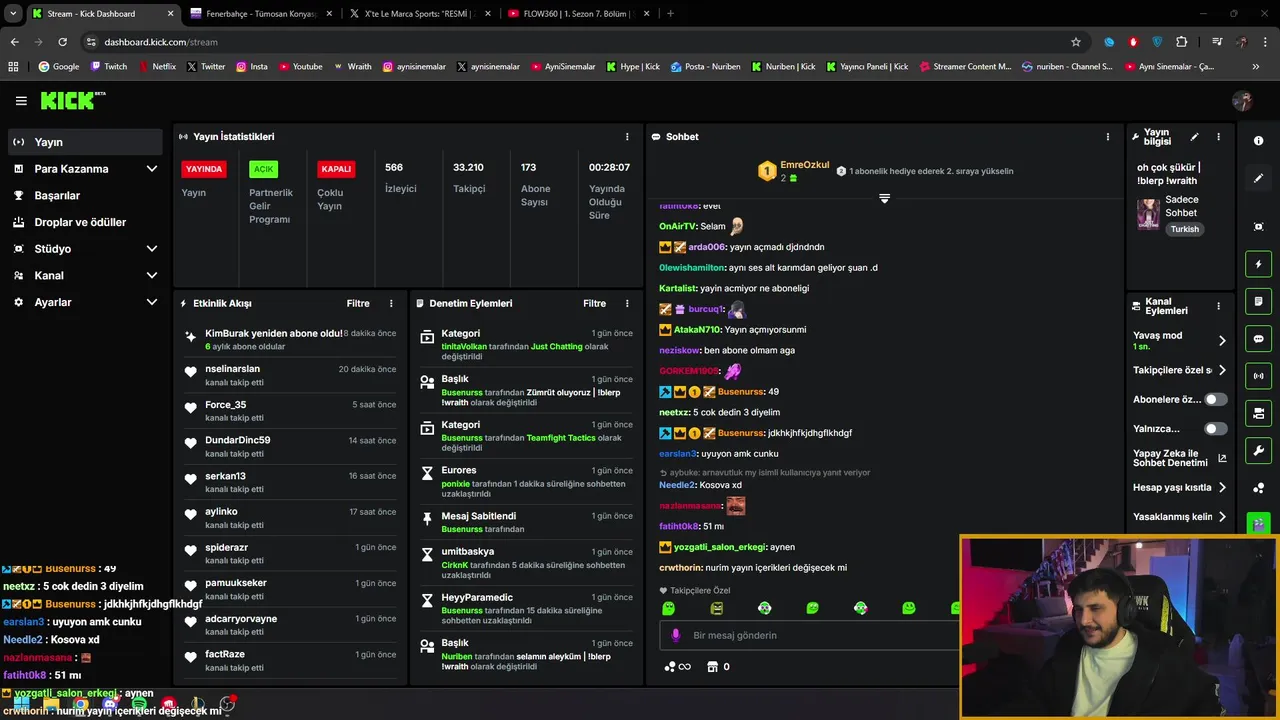Open the Sohbet panel options menu
The height and width of the screenshot is (720, 1280).
click(1107, 137)
